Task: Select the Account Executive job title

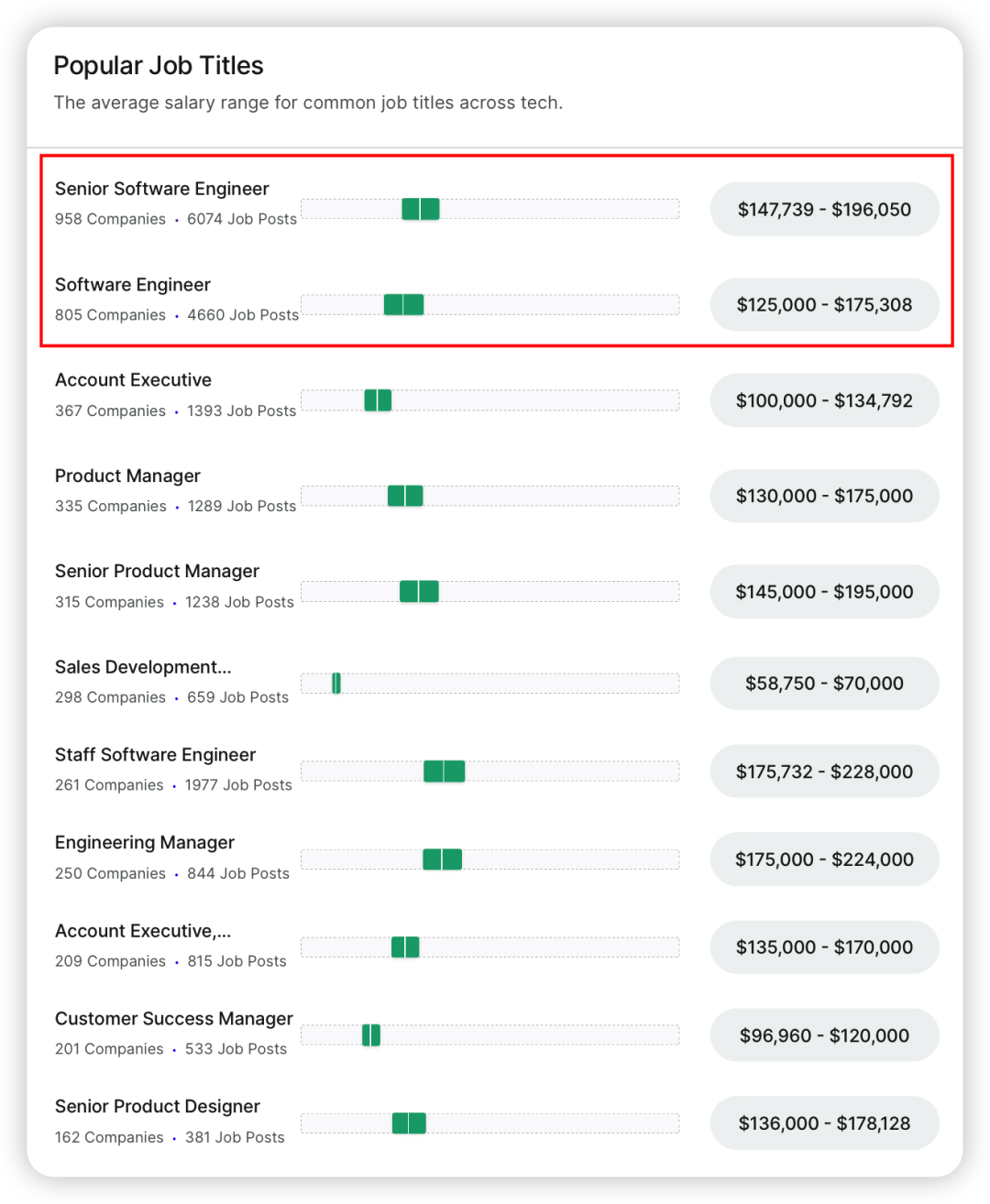Action: pos(133,380)
